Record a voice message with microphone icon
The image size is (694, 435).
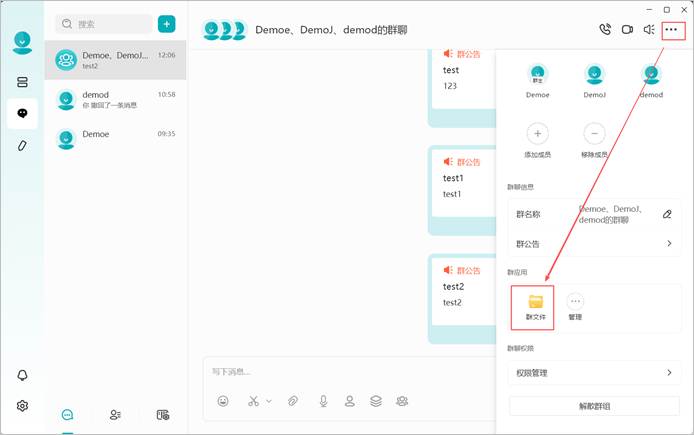(x=324, y=401)
